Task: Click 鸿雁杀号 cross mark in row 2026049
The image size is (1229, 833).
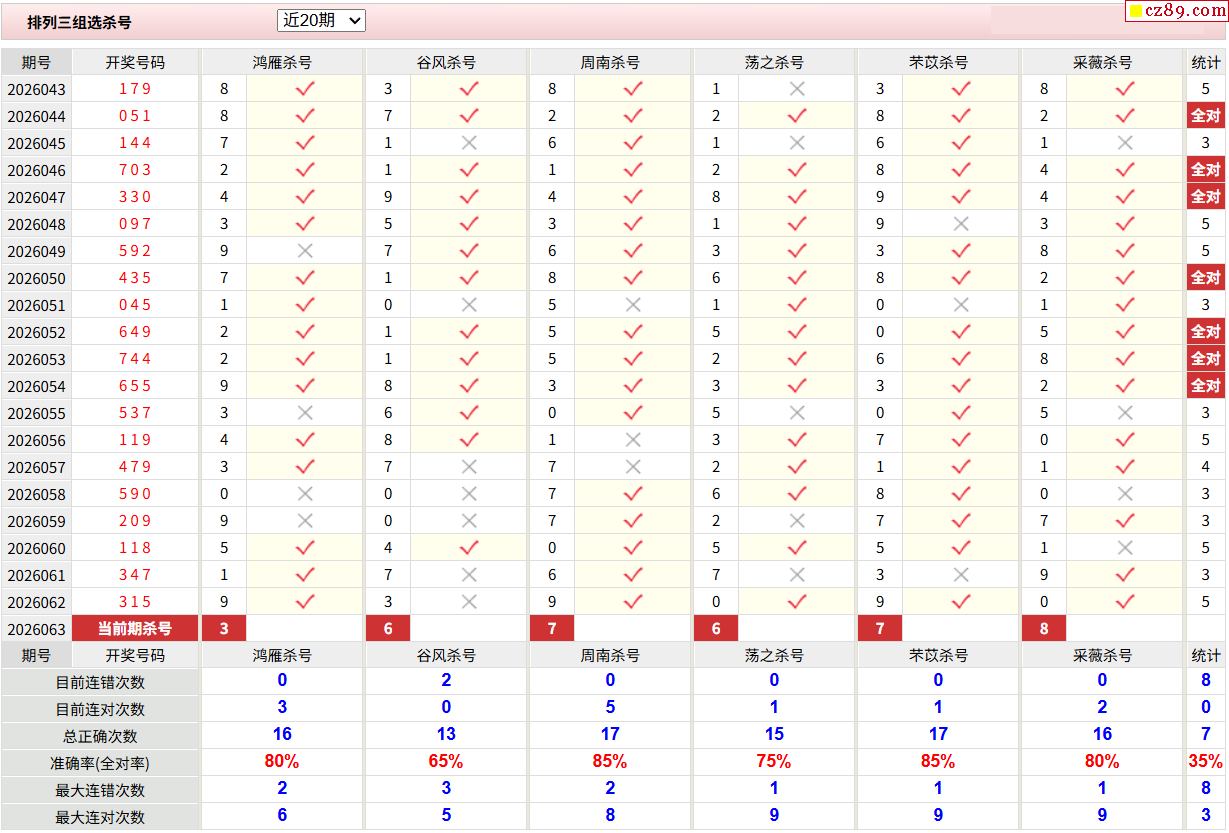Action: pos(305,251)
